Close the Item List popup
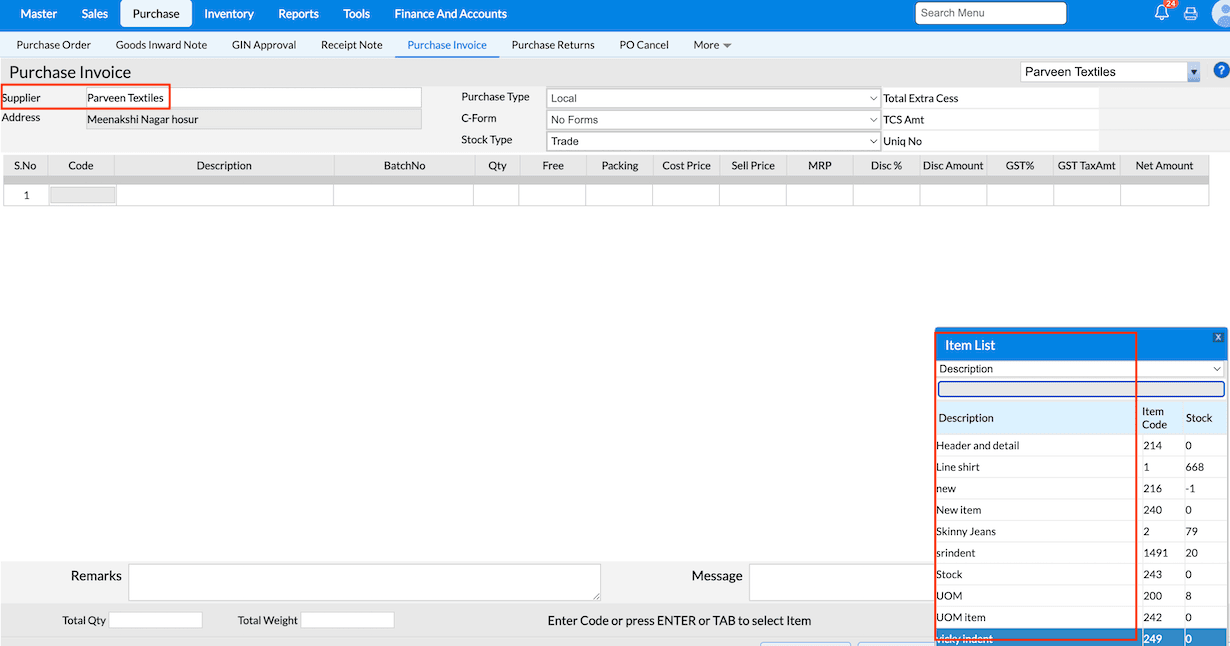This screenshot has width=1230, height=646. 1218,338
